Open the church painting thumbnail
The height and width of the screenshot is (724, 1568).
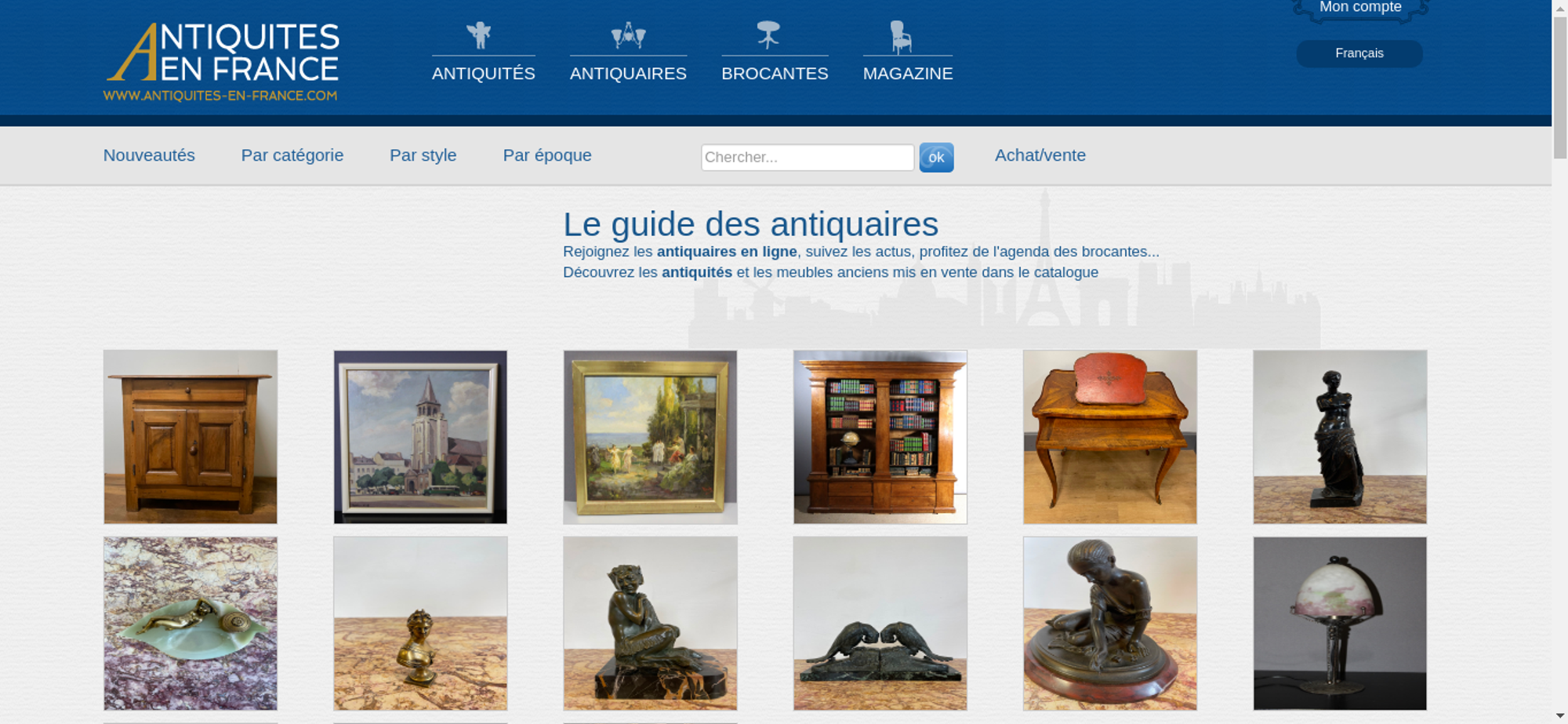pos(420,437)
